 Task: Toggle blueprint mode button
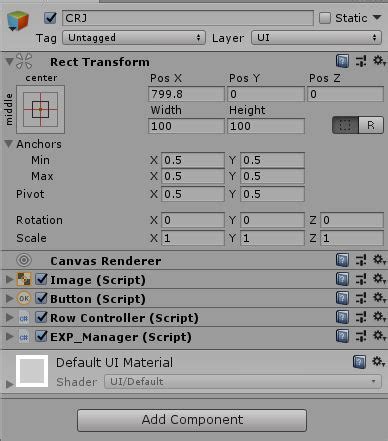pos(345,125)
